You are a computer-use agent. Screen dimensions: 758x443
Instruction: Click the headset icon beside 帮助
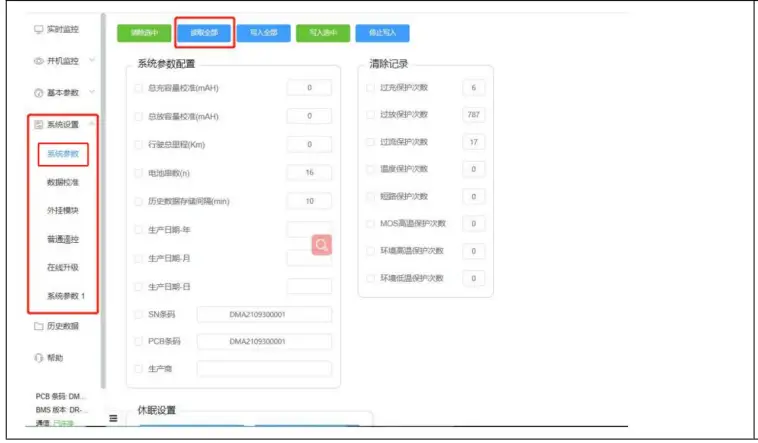39,358
